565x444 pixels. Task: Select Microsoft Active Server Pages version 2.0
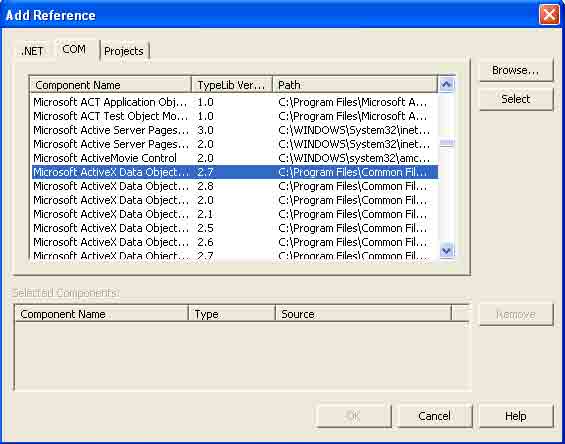click(235, 144)
